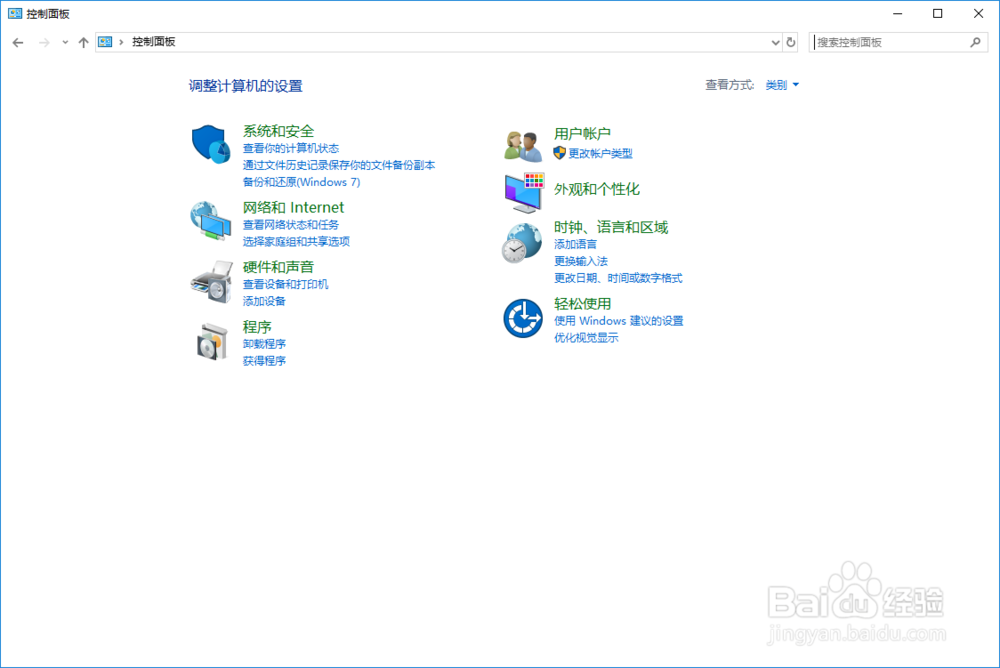Open 用户帐户 category

pos(582,133)
